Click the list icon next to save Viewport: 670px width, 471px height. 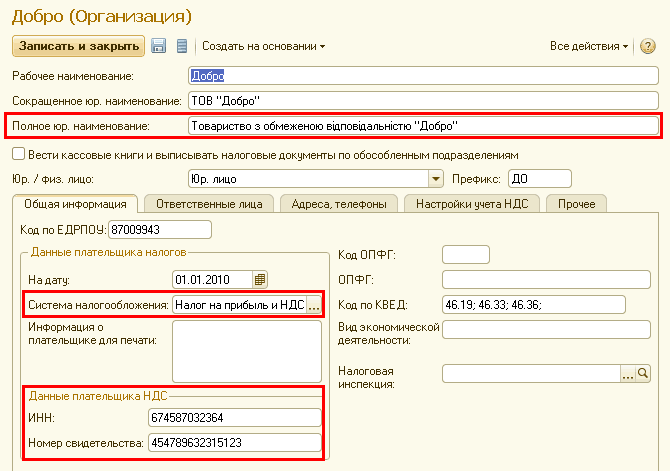182,46
